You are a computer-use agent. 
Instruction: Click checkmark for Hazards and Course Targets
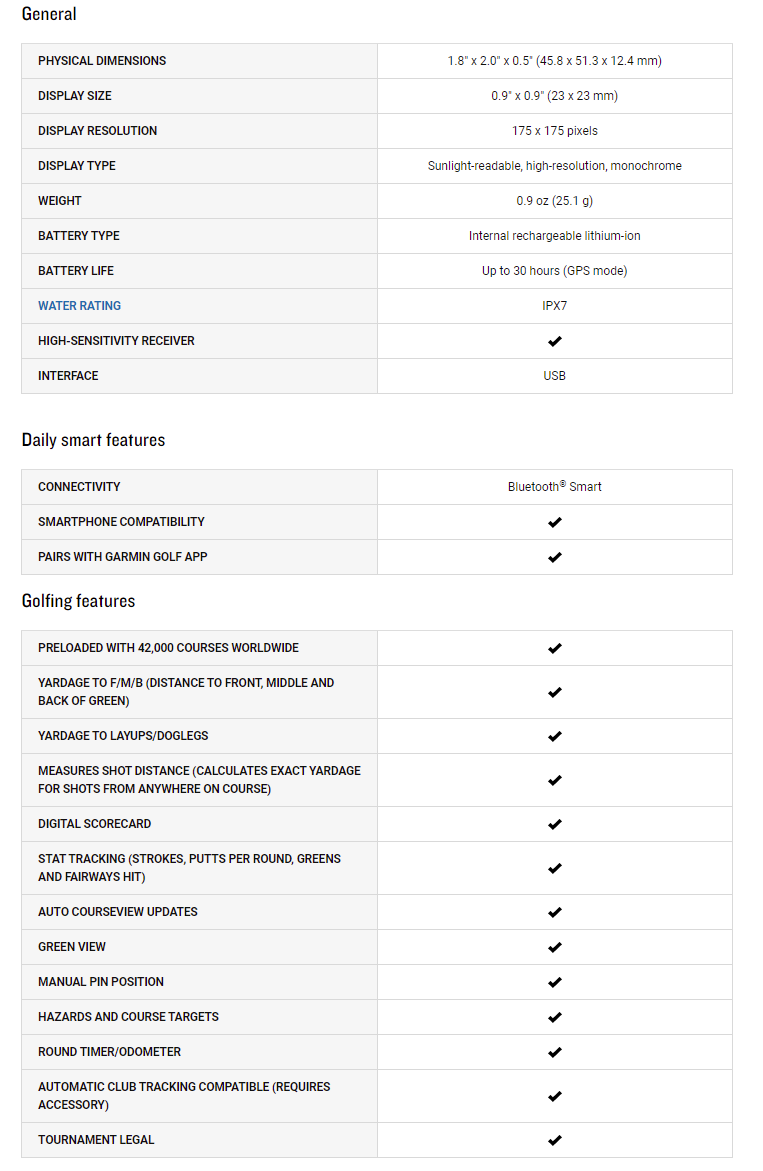(555, 1018)
